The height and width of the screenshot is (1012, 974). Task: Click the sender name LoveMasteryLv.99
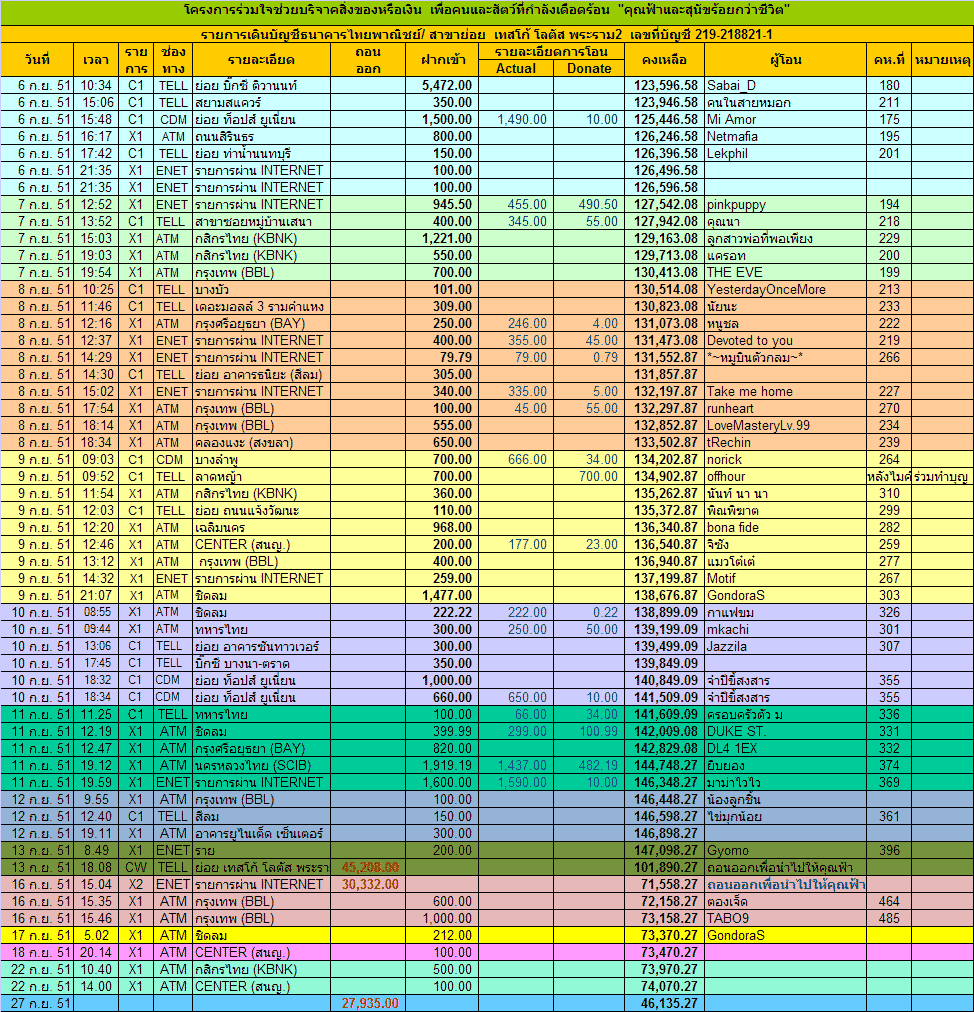tap(758, 425)
